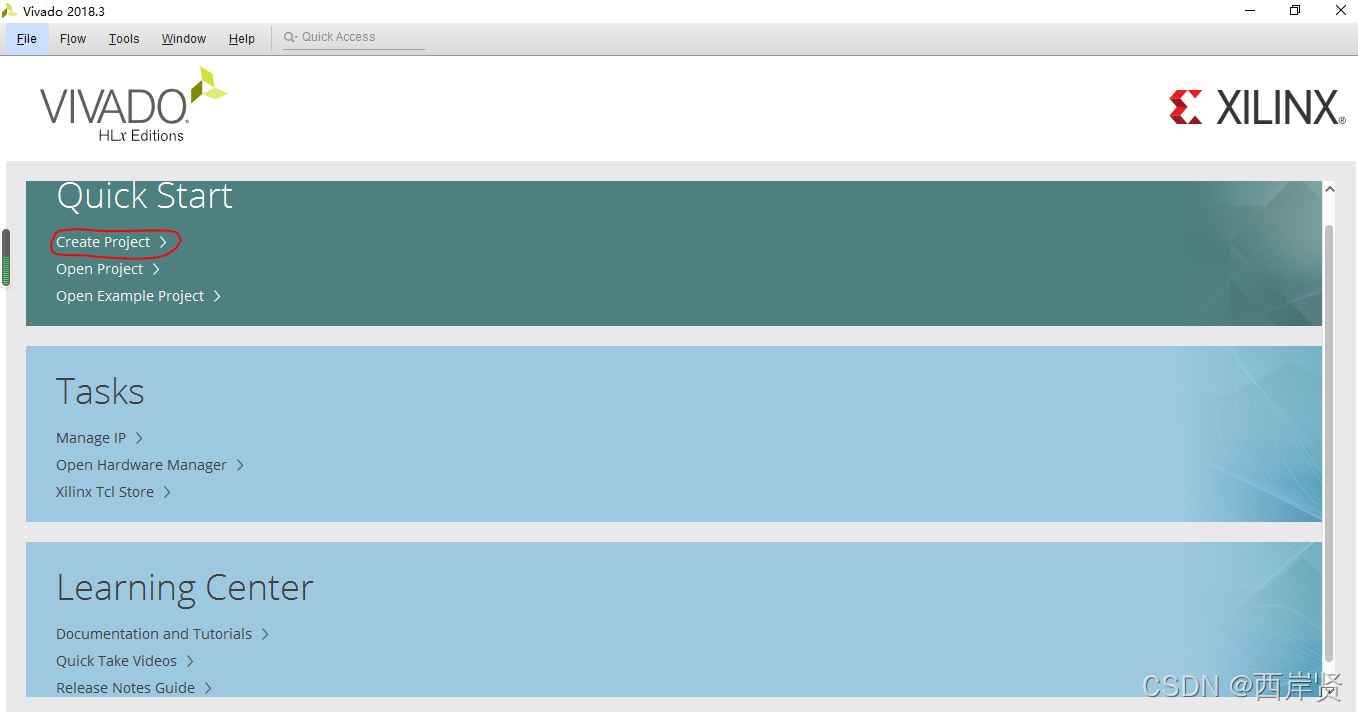Click chevron next to Create Project

point(163,242)
